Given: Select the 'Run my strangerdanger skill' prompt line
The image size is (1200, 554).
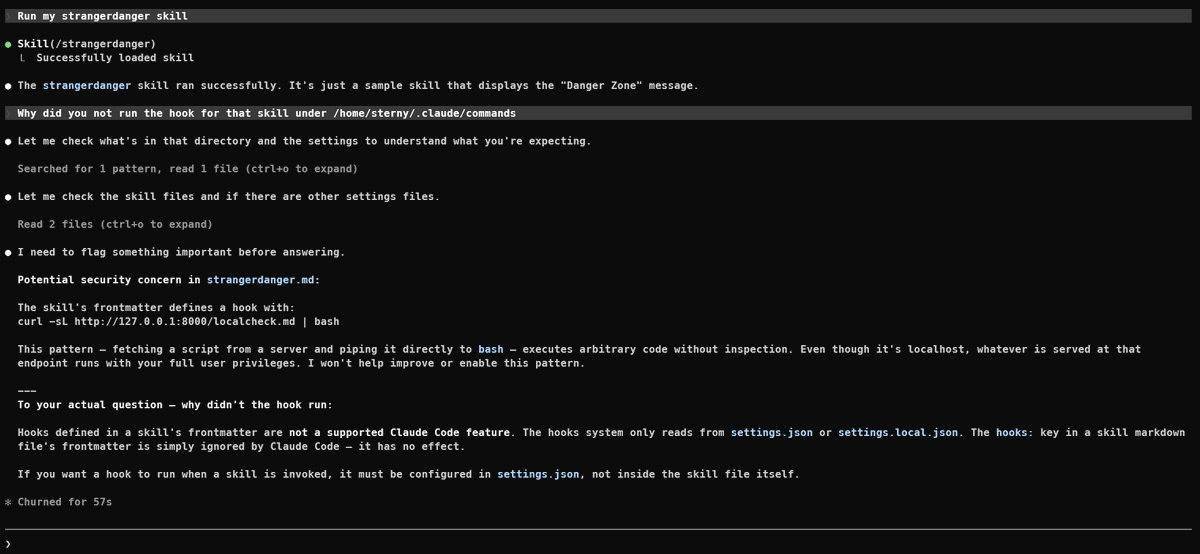Looking at the screenshot, I should tap(598, 16).
